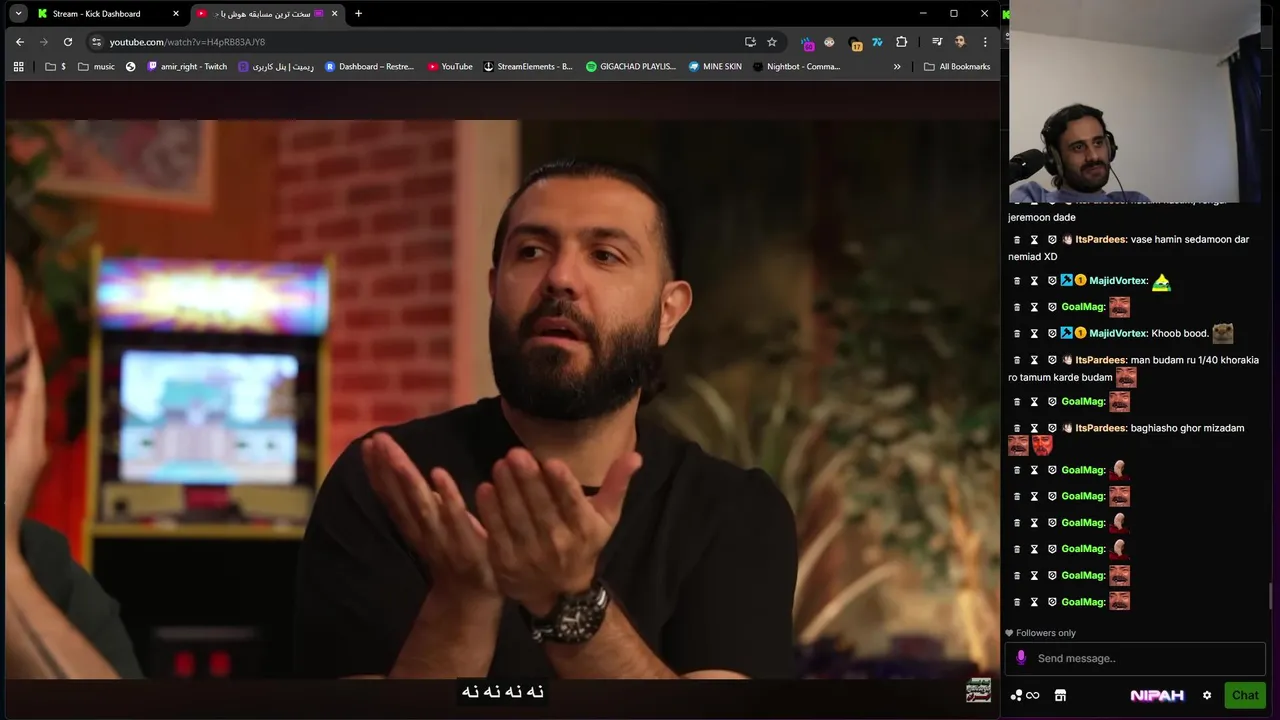Open the Extensions puzzle menu
Viewport: 1280px width, 720px height.
901,42
